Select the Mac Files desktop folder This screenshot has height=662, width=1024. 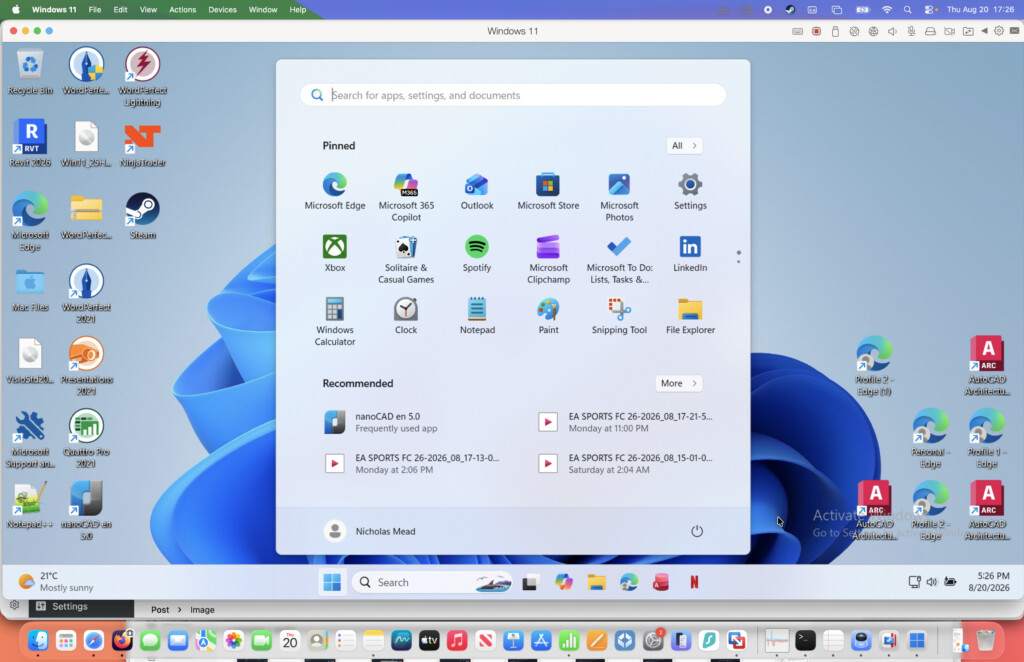30,289
